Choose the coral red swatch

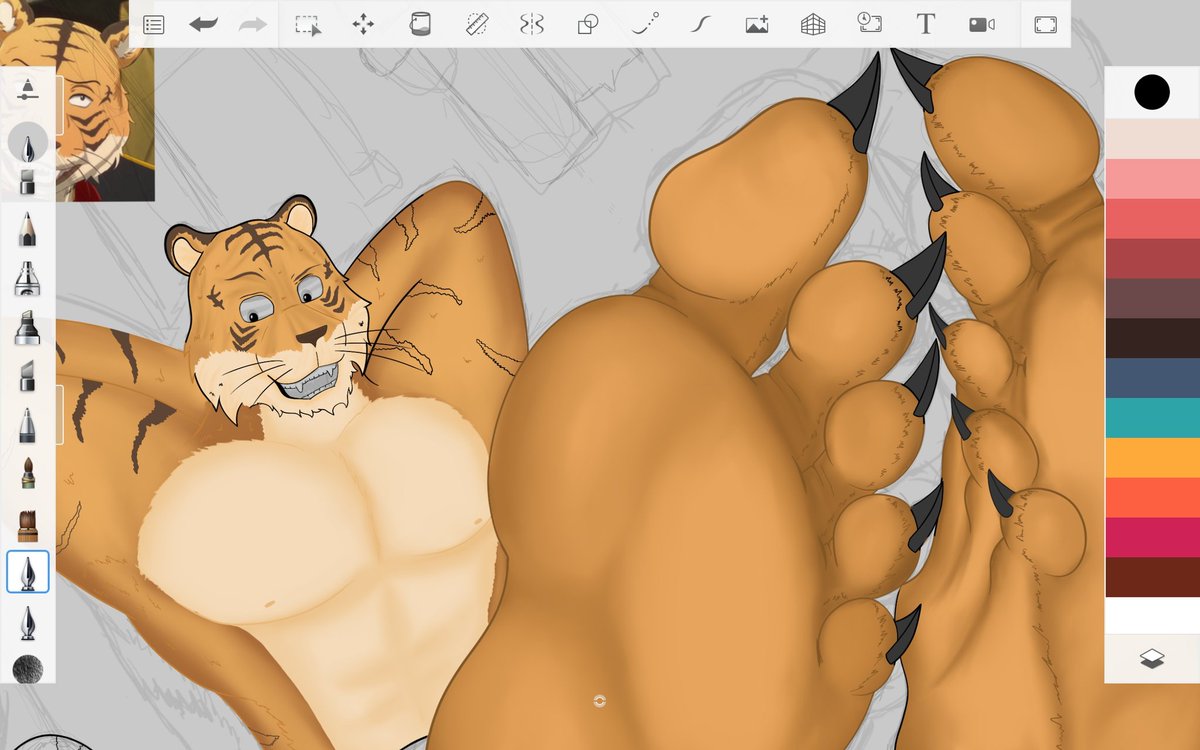pos(1152,218)
